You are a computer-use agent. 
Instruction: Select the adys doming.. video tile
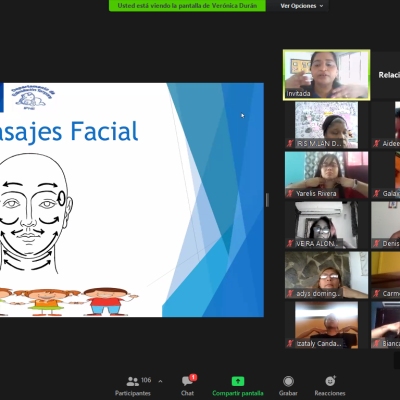326,275
